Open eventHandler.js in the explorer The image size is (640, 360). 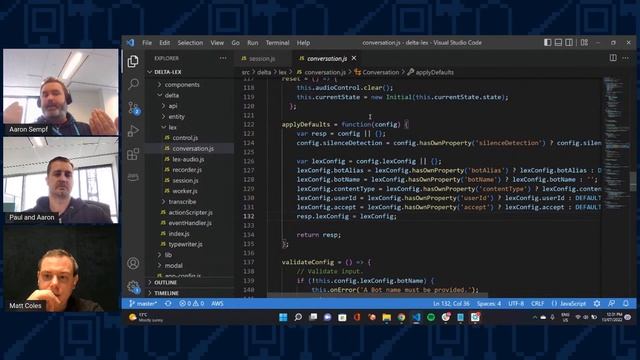(190, 223)
